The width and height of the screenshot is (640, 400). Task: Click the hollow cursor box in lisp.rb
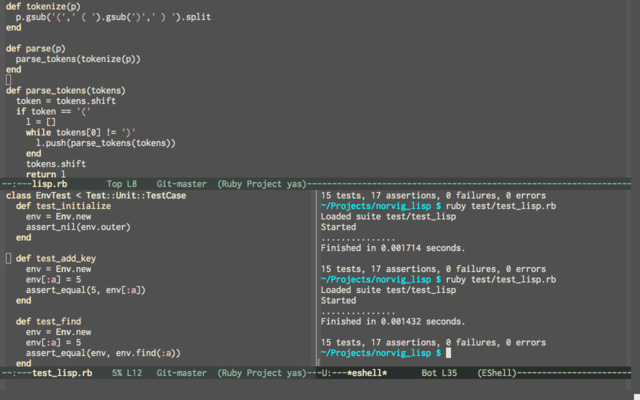point(9,80)
